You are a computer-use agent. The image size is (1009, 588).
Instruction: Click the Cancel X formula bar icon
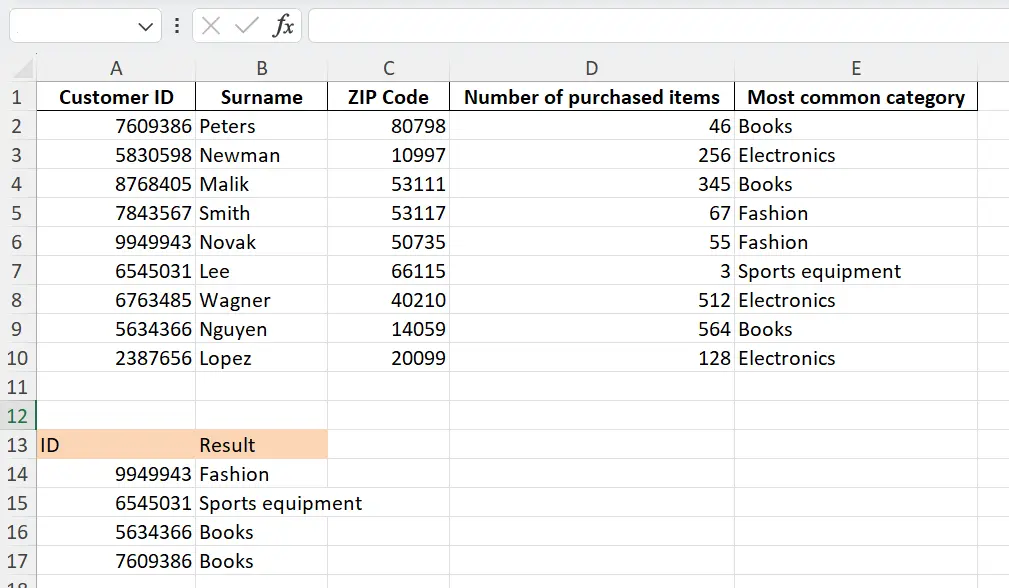click(x=210, y=26)
